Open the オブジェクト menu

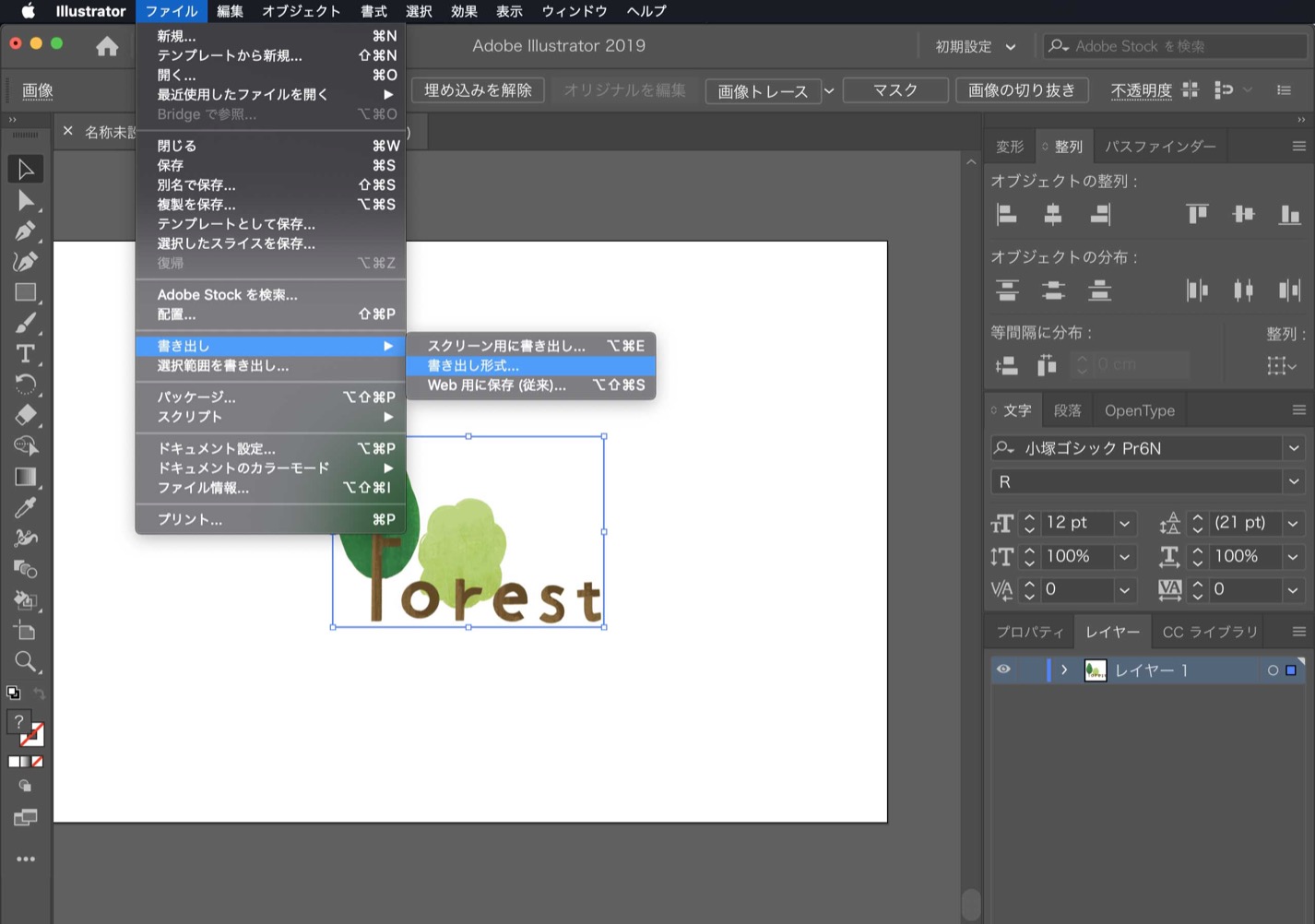pos(302,11)
